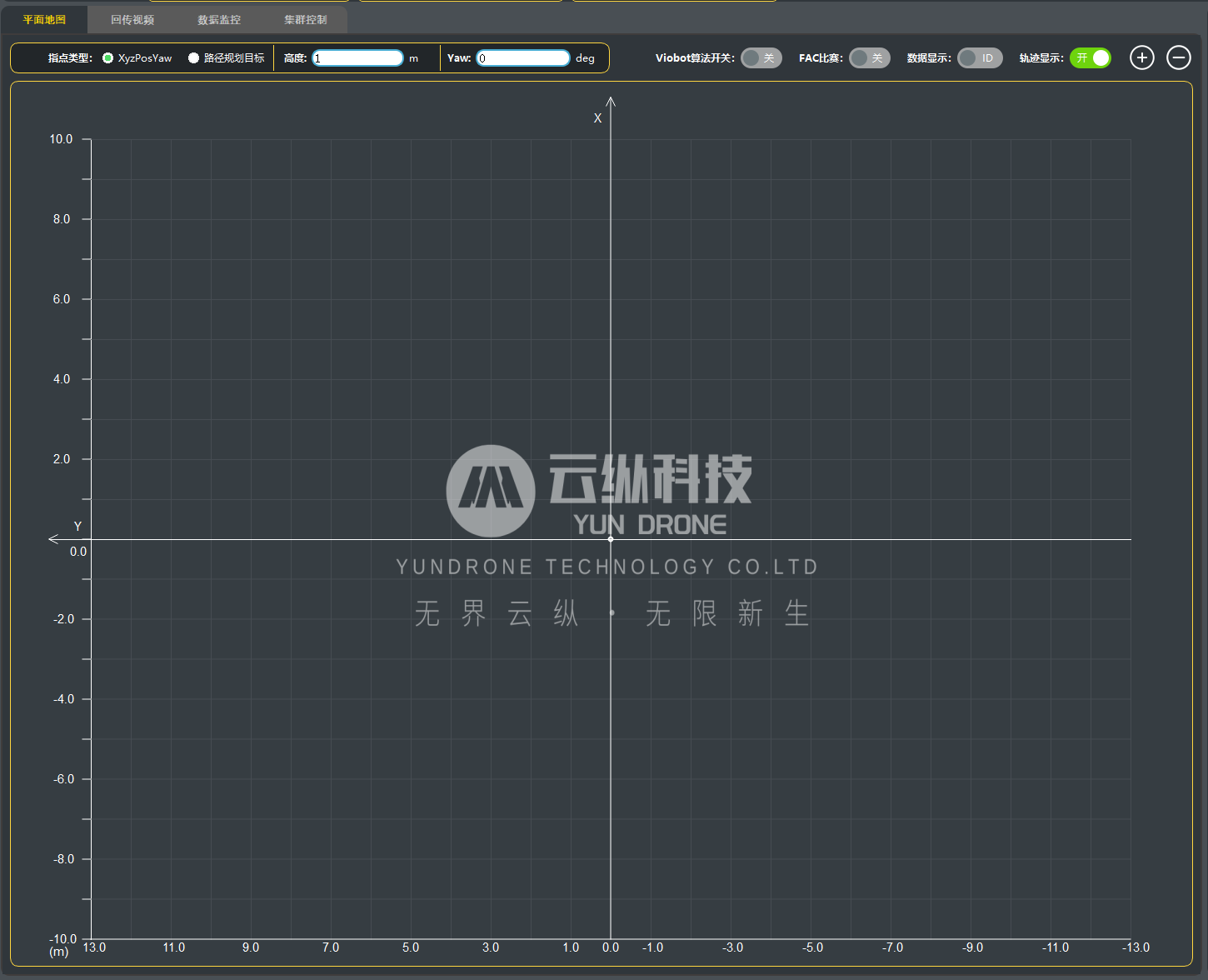1208x980 pixels.
Task: Click the 6.0 label on the left axis
Action: pyautogui.click(x=62, y=299)
